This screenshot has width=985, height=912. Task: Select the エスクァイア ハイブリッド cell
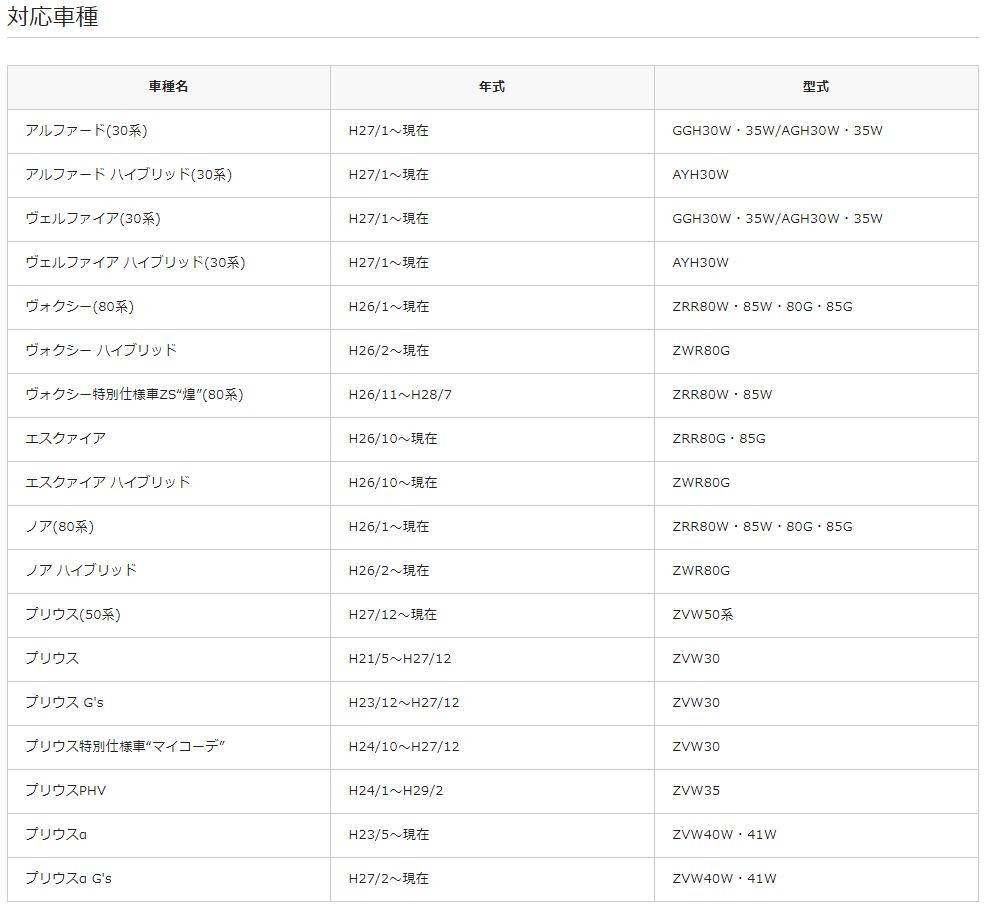coord(168,482)
